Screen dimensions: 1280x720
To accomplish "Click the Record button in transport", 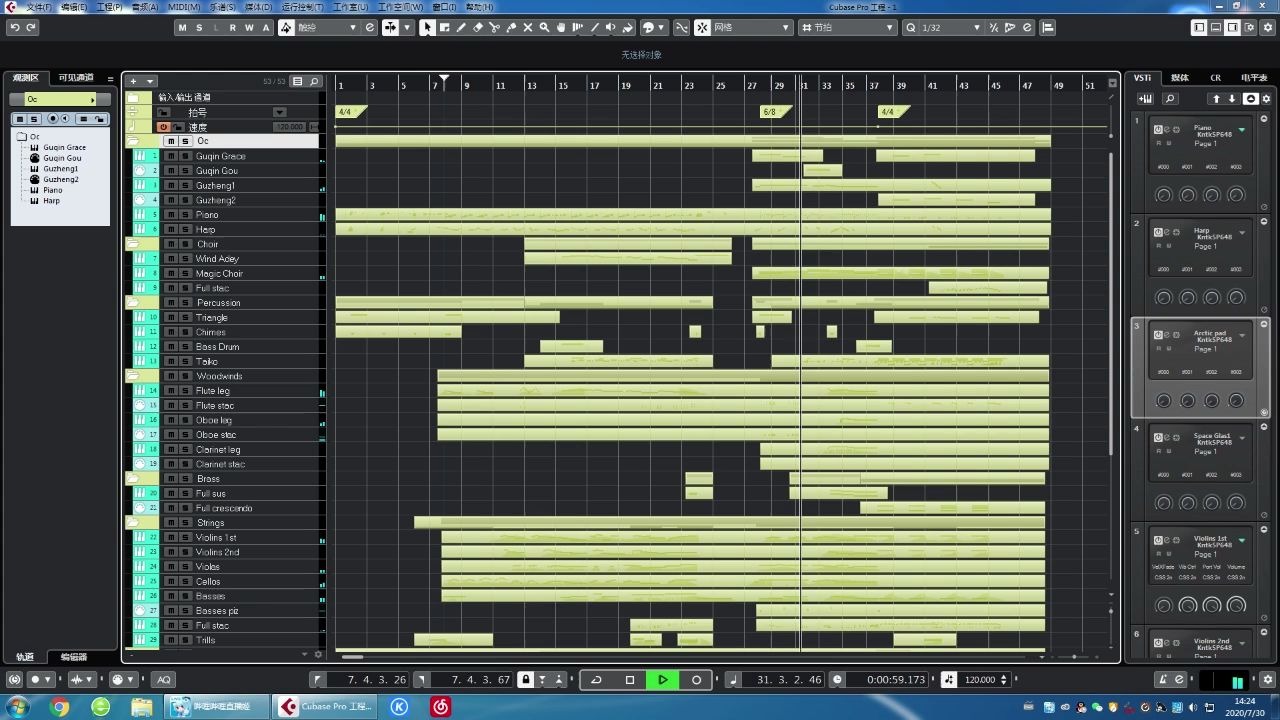I will (696, 680).
